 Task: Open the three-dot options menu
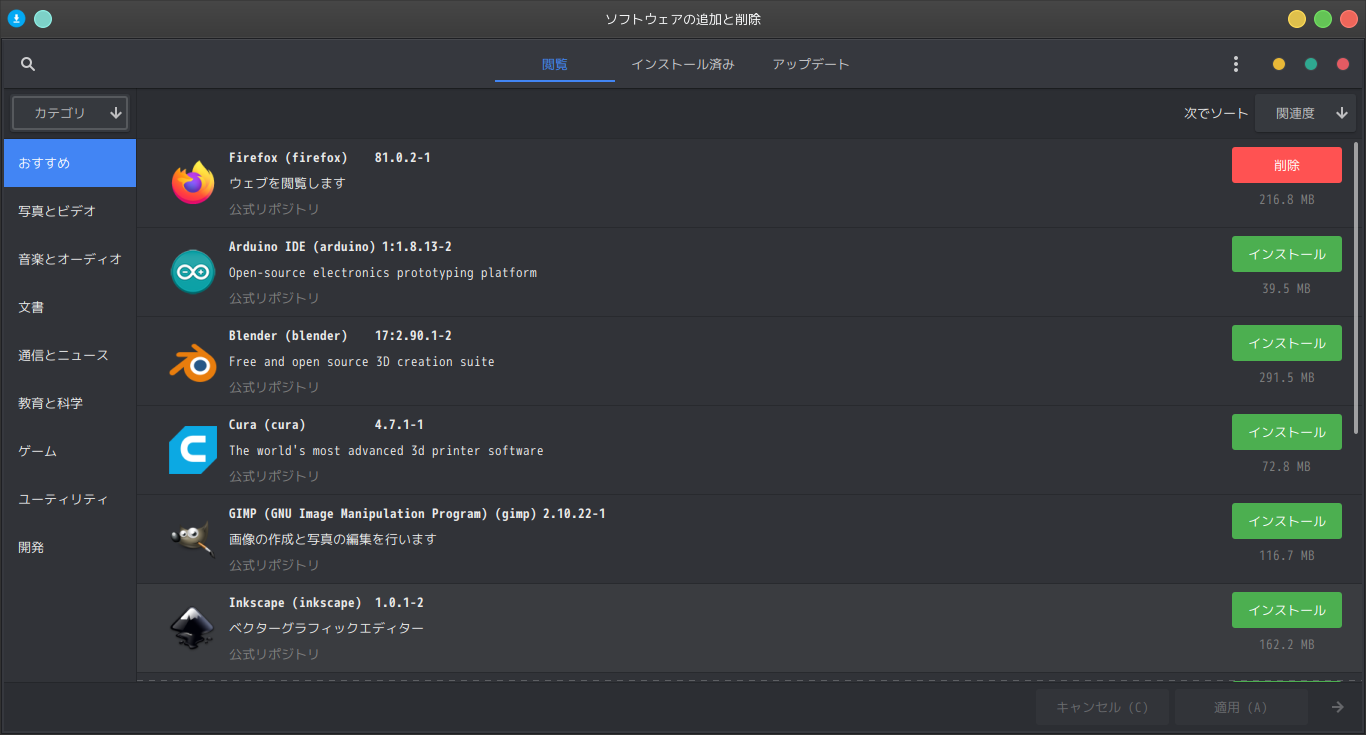pos(1236,64)
